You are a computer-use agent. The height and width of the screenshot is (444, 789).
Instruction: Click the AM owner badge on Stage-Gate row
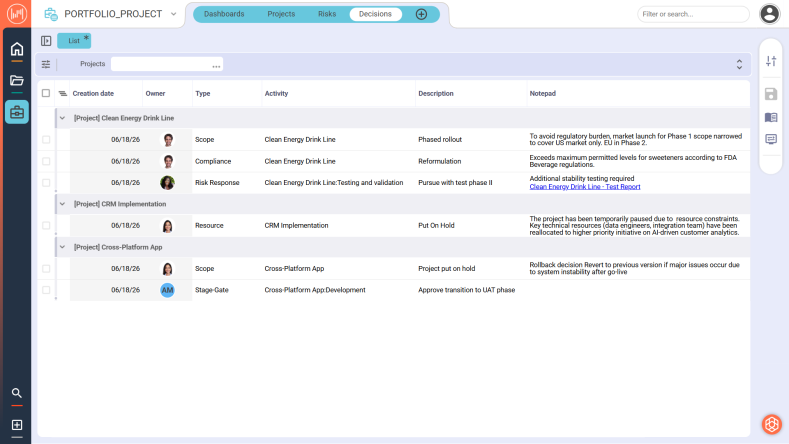tap(168, 290)
